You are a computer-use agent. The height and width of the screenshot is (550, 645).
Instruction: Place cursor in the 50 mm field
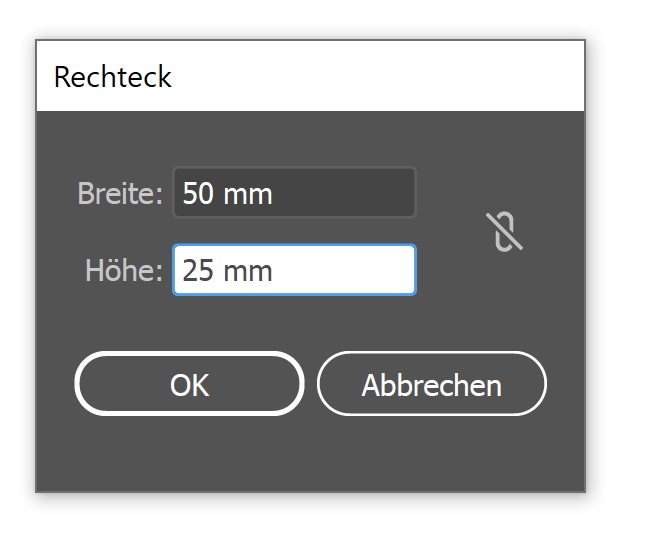(x=294, y=193)
